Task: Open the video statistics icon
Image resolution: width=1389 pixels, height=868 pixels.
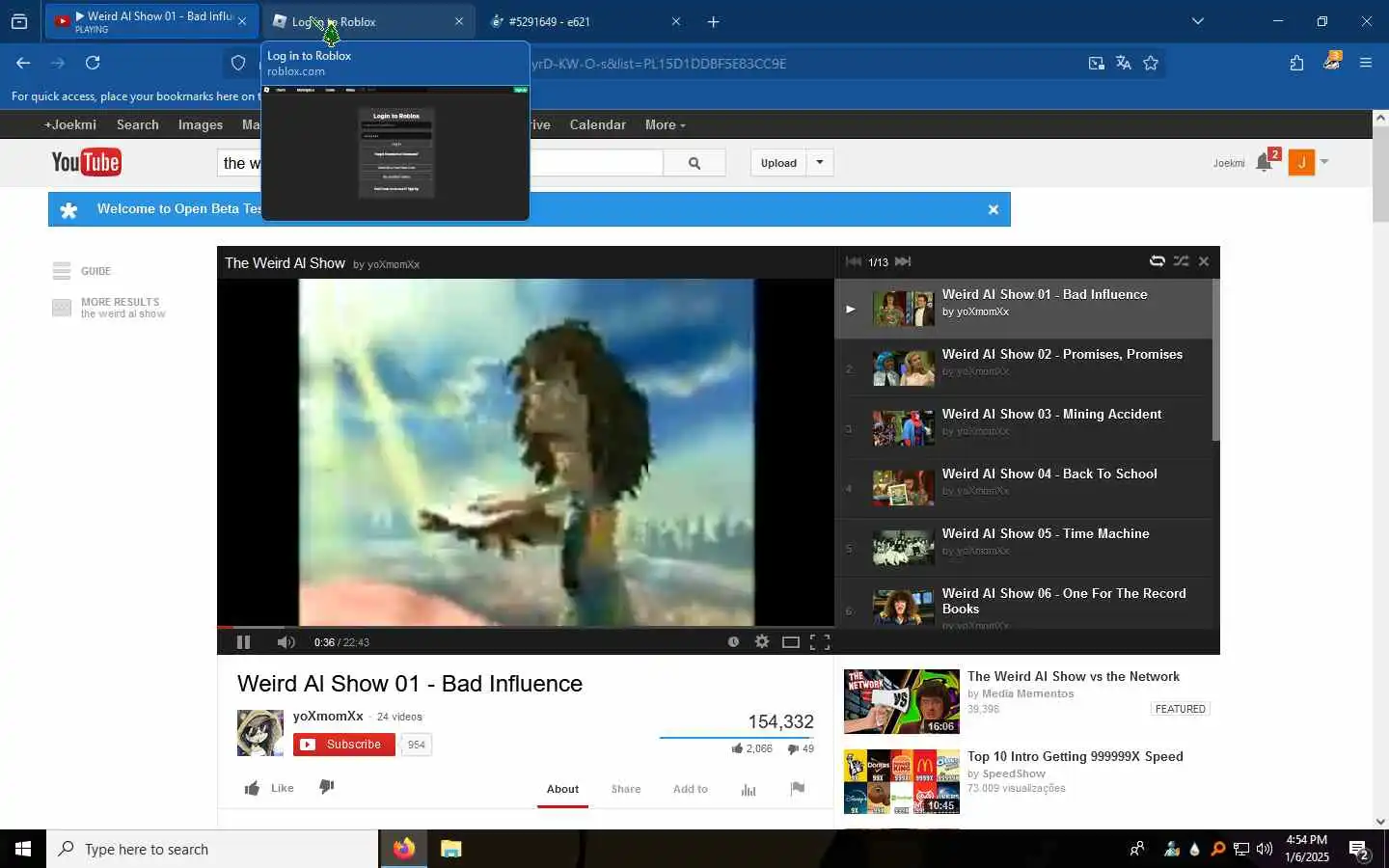Action: click(749, 789)
